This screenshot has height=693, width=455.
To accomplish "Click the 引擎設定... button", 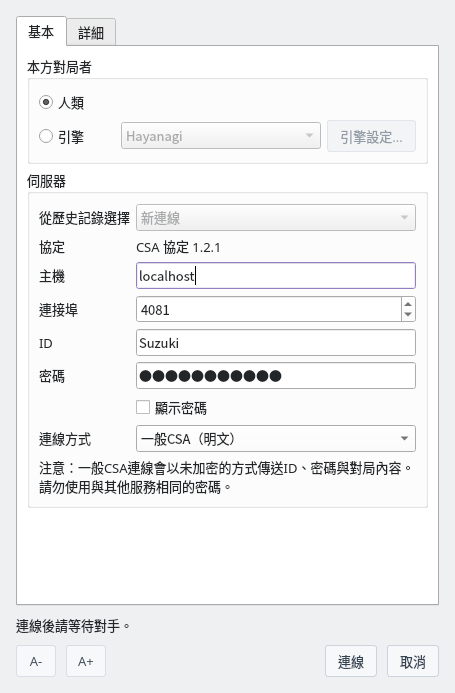I will click(x=371, y=137).
